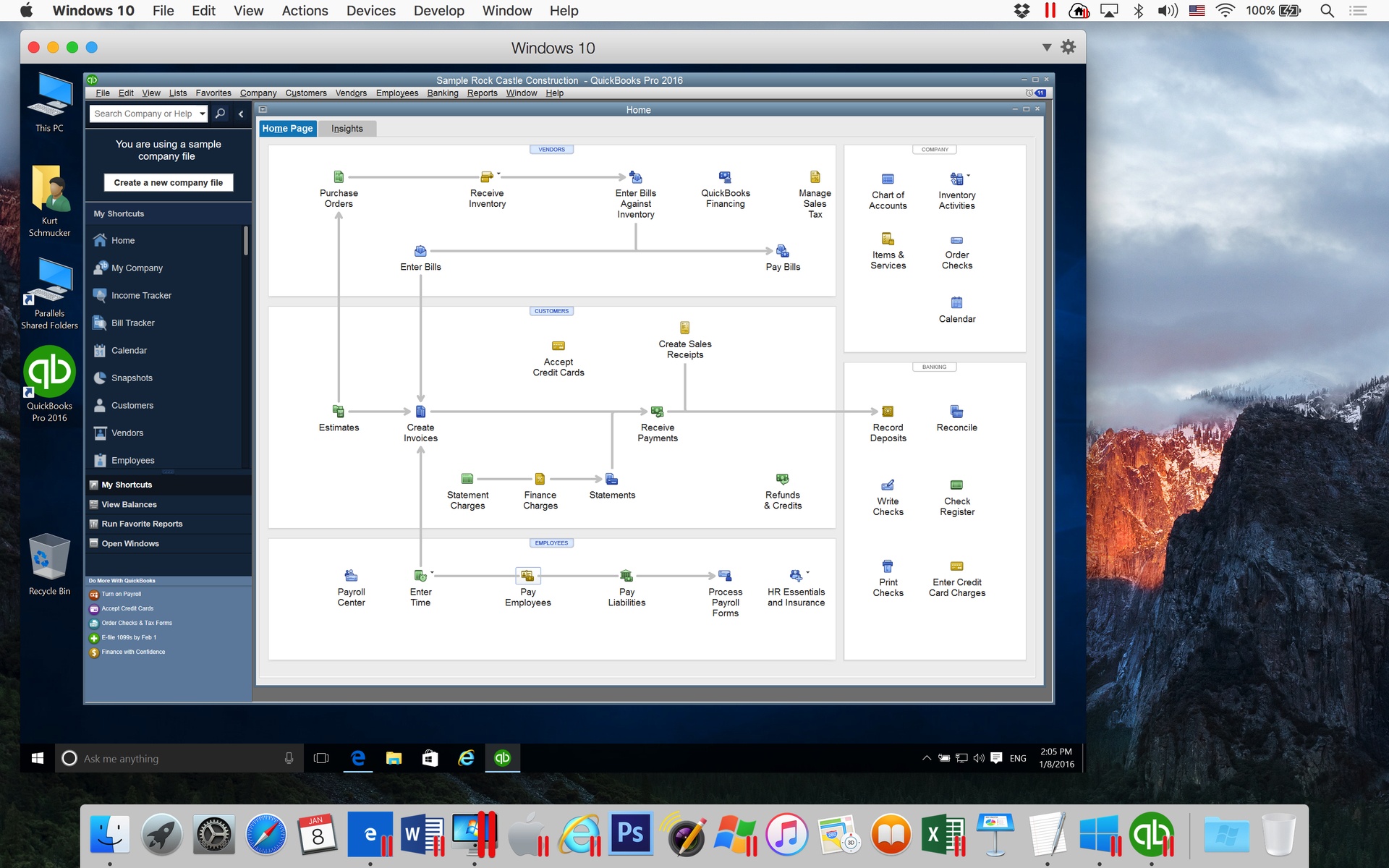Collapse the left icon bar with the arrow

pos(241,114)
